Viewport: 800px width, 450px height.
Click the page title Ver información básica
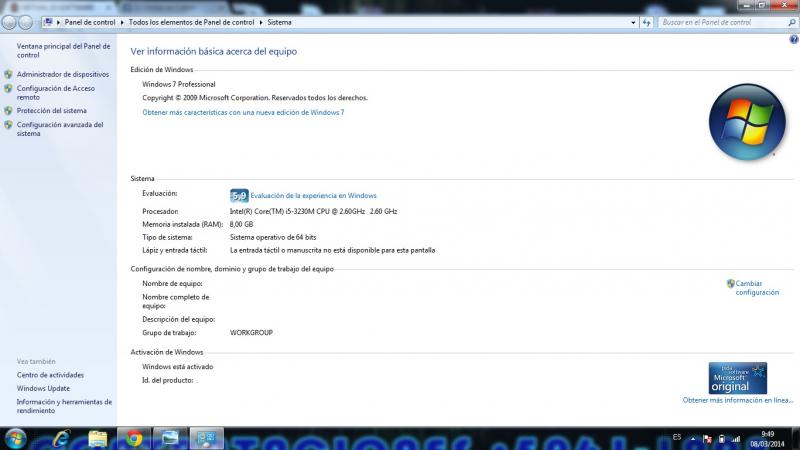[x=213, y=52]
